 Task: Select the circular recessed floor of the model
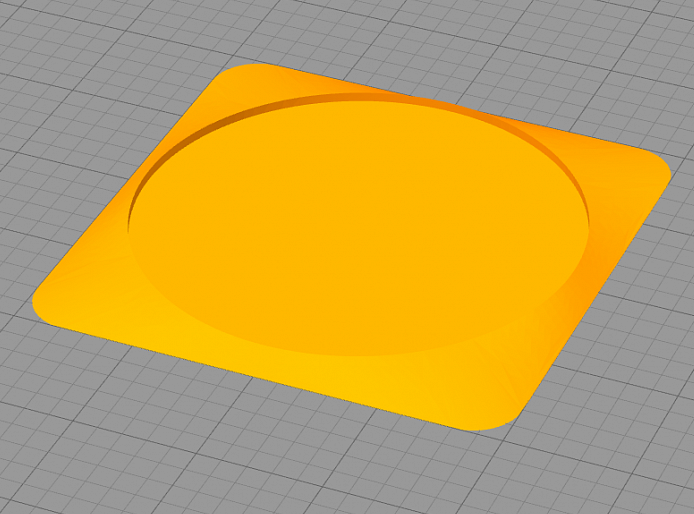(x=359, y=228)
